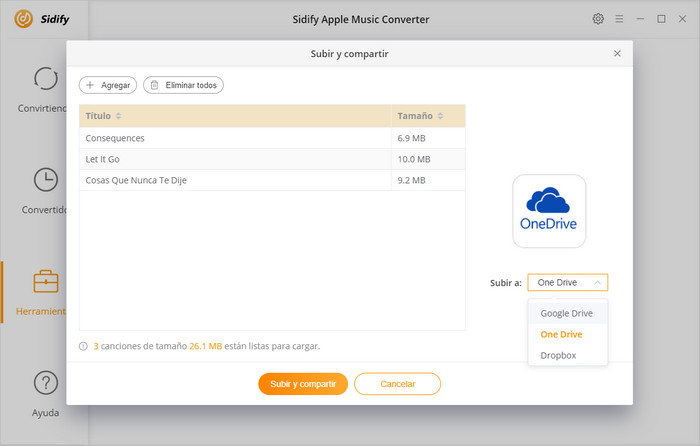Sort list by Tamaño column arrows
This screenshot has height=446, width=700.
[x=440, y=116]
